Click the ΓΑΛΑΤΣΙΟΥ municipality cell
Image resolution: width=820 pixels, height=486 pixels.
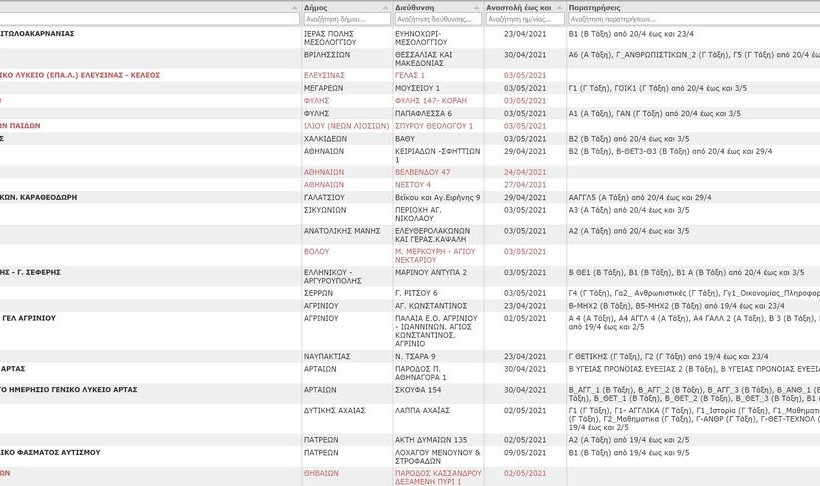pyautogui.click(x=325, y=197)
